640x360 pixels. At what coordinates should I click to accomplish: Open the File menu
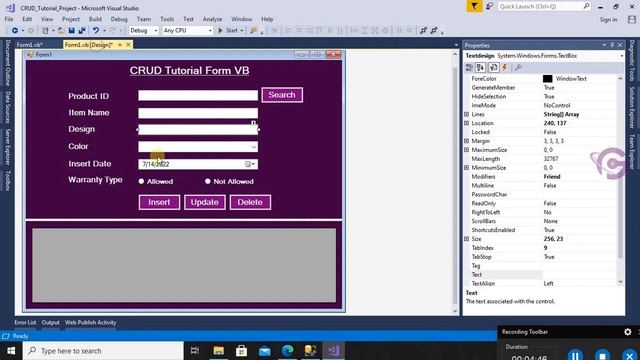click(9, 19)
